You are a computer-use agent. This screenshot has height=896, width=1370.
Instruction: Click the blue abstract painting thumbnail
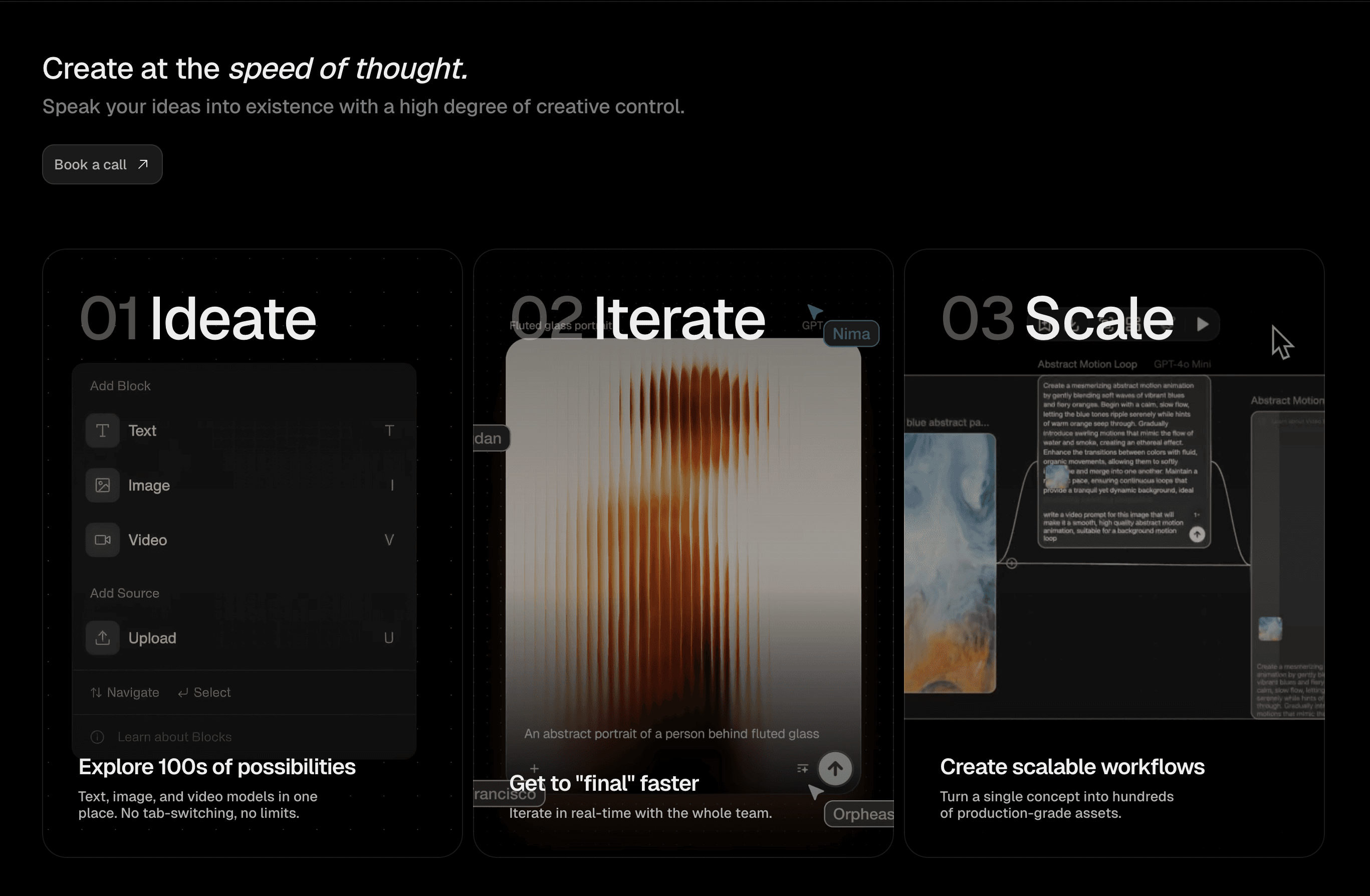click(949, 563)
